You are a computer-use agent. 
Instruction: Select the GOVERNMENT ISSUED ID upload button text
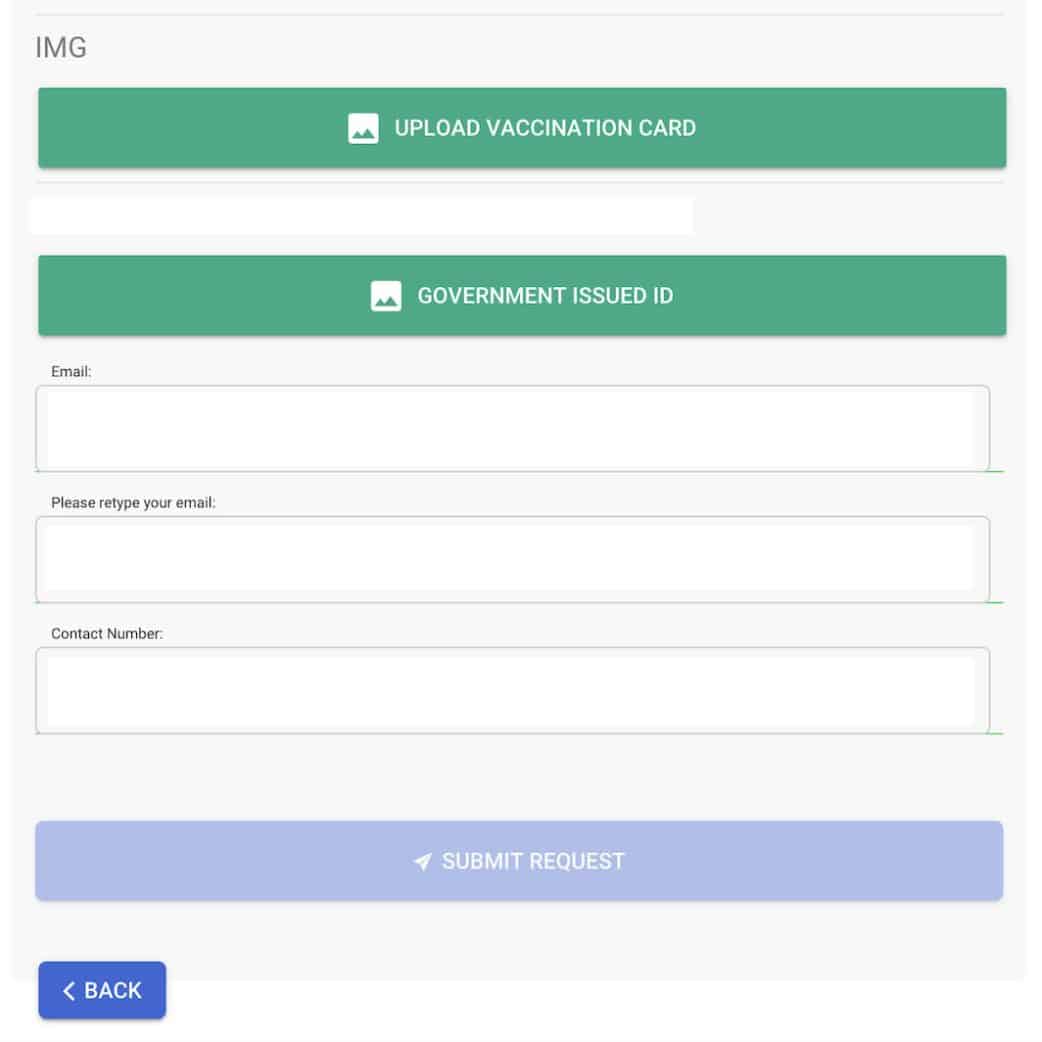pos(545,296)
